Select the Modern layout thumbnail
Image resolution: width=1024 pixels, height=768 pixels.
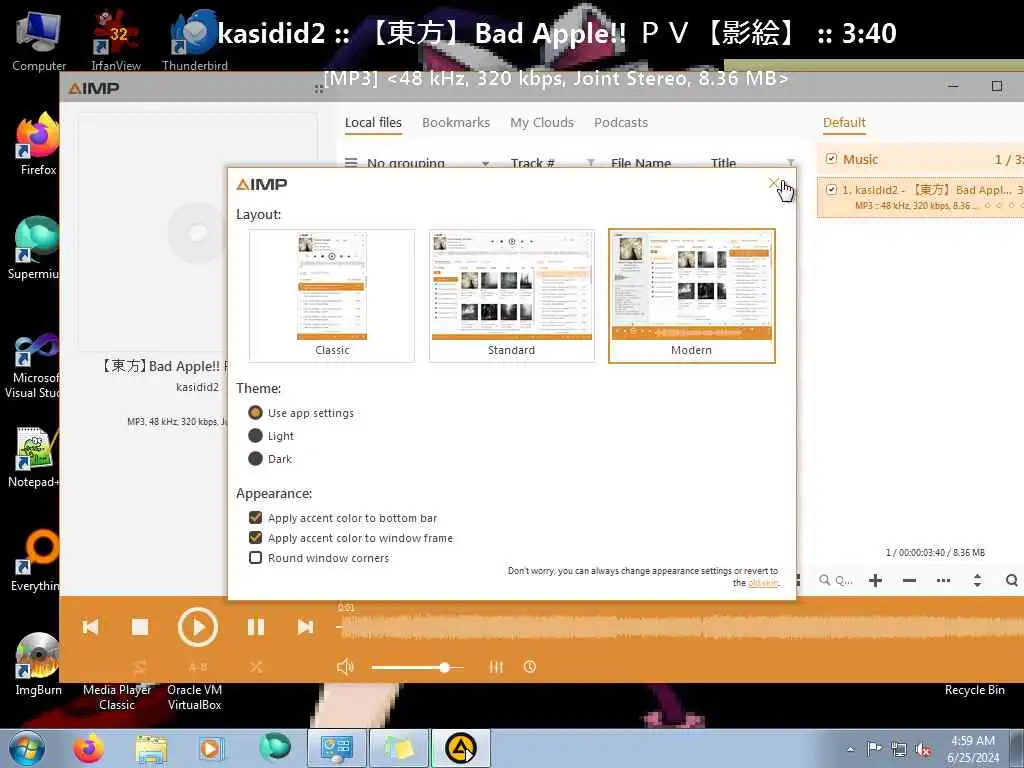tap(692, 295)
